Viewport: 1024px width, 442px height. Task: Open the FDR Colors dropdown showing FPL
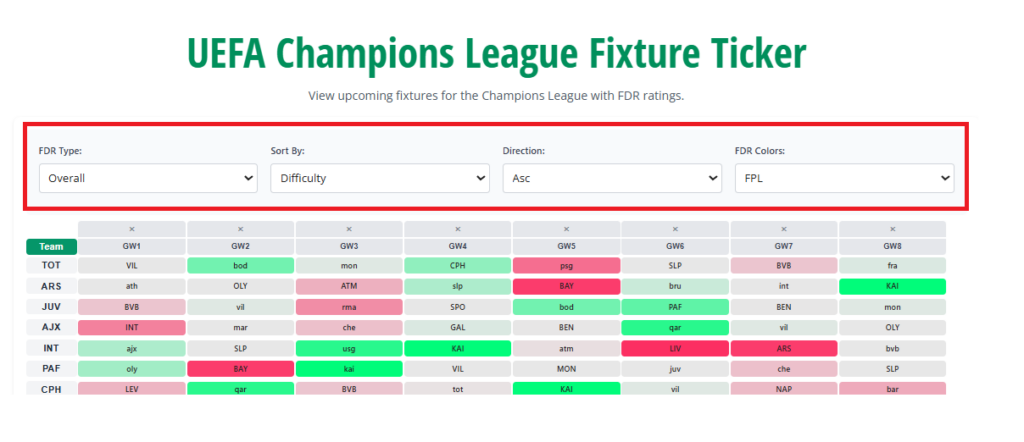(x=844, y=178)
